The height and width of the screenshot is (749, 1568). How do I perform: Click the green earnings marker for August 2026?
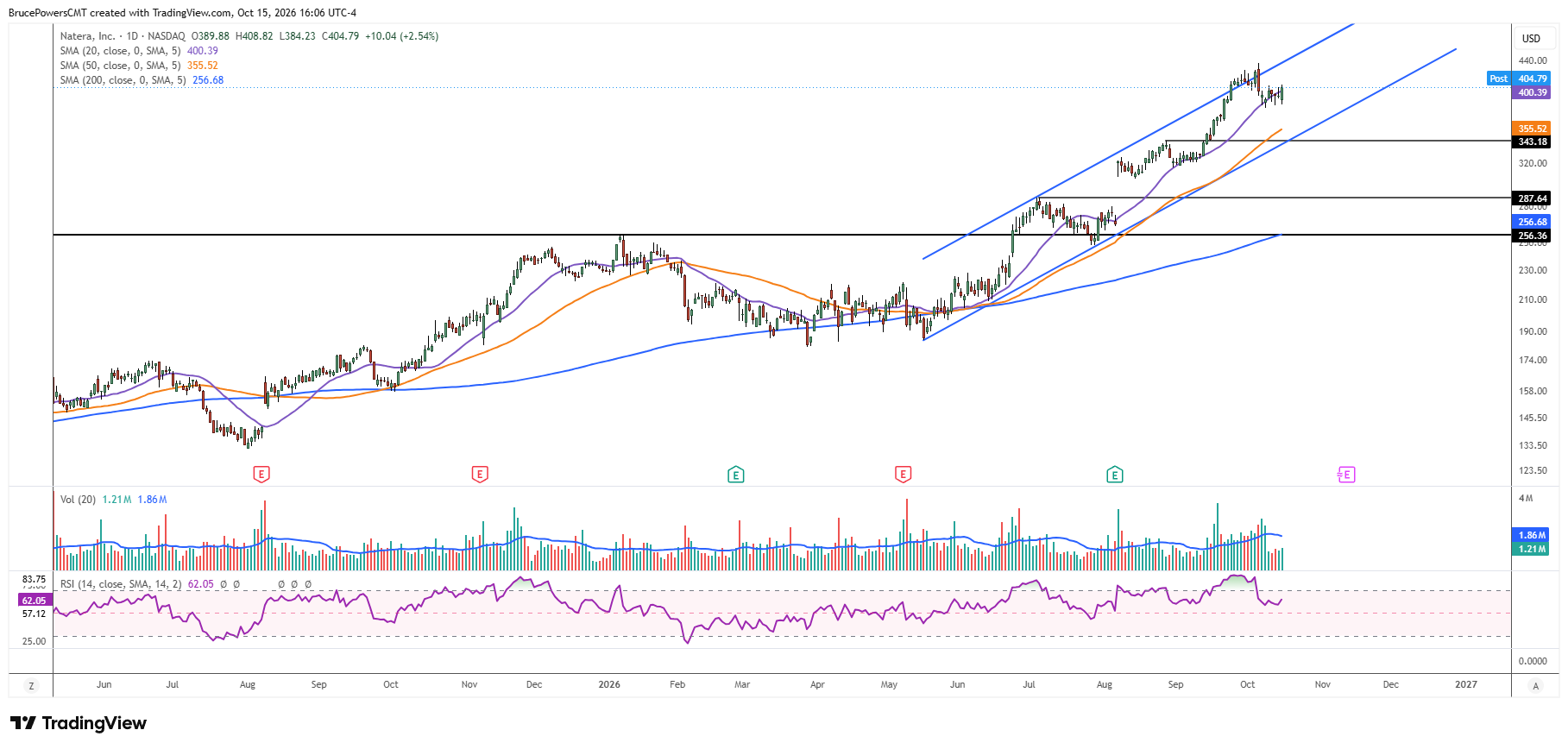click(1115, 475)
